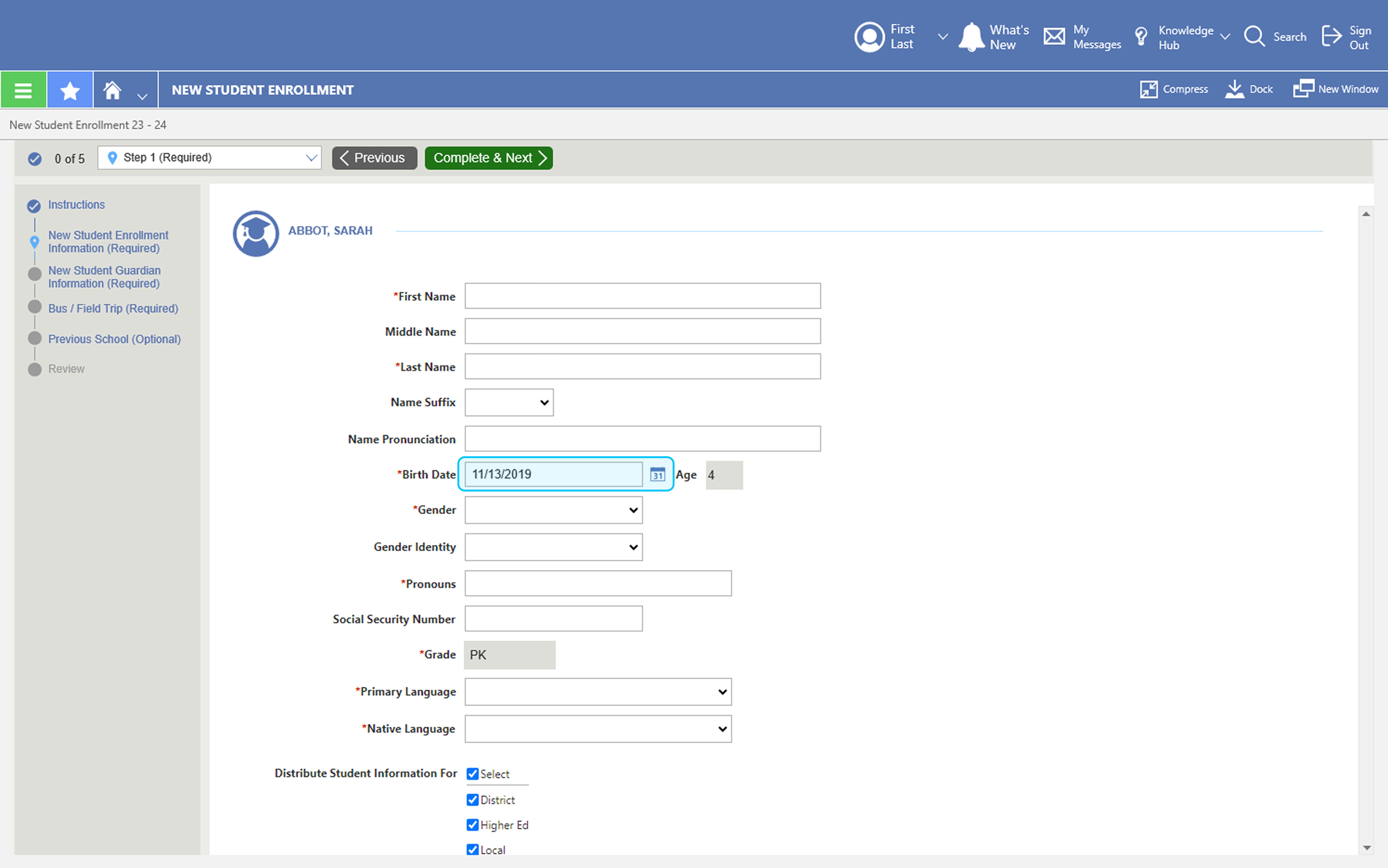Image resolution: width=1388 pixels, height=868 pixels.
Task: Click the ABBOT, SARAH student name
Action: click(x=330, y=231)
